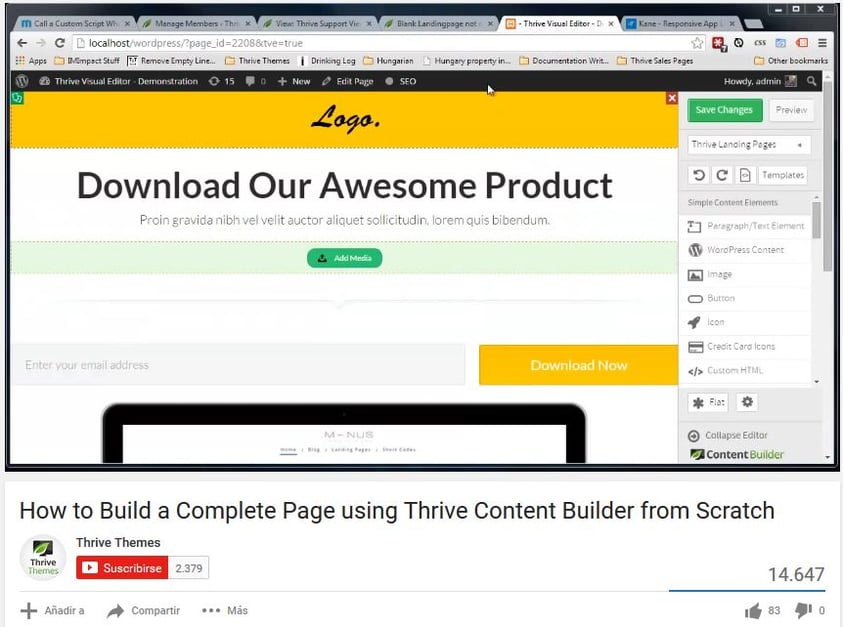This screenshot has height=627, width=843.
Task: Click SEO in admin bar
Action: coord(401,81)
